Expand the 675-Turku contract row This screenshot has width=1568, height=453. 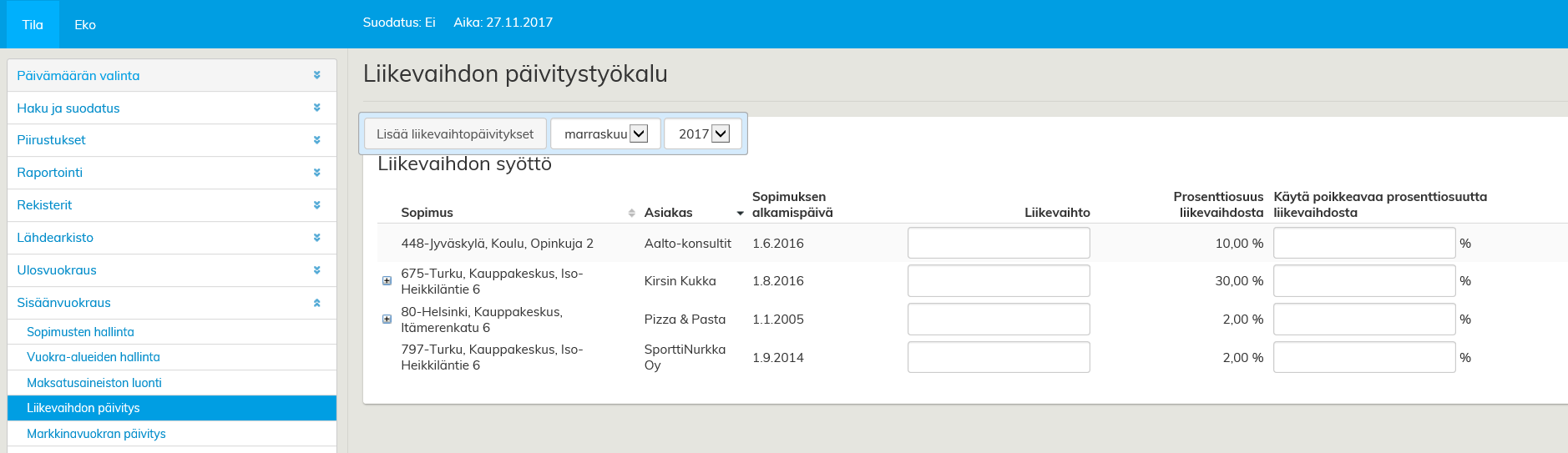pyautogui.click(x=387, y=281)
